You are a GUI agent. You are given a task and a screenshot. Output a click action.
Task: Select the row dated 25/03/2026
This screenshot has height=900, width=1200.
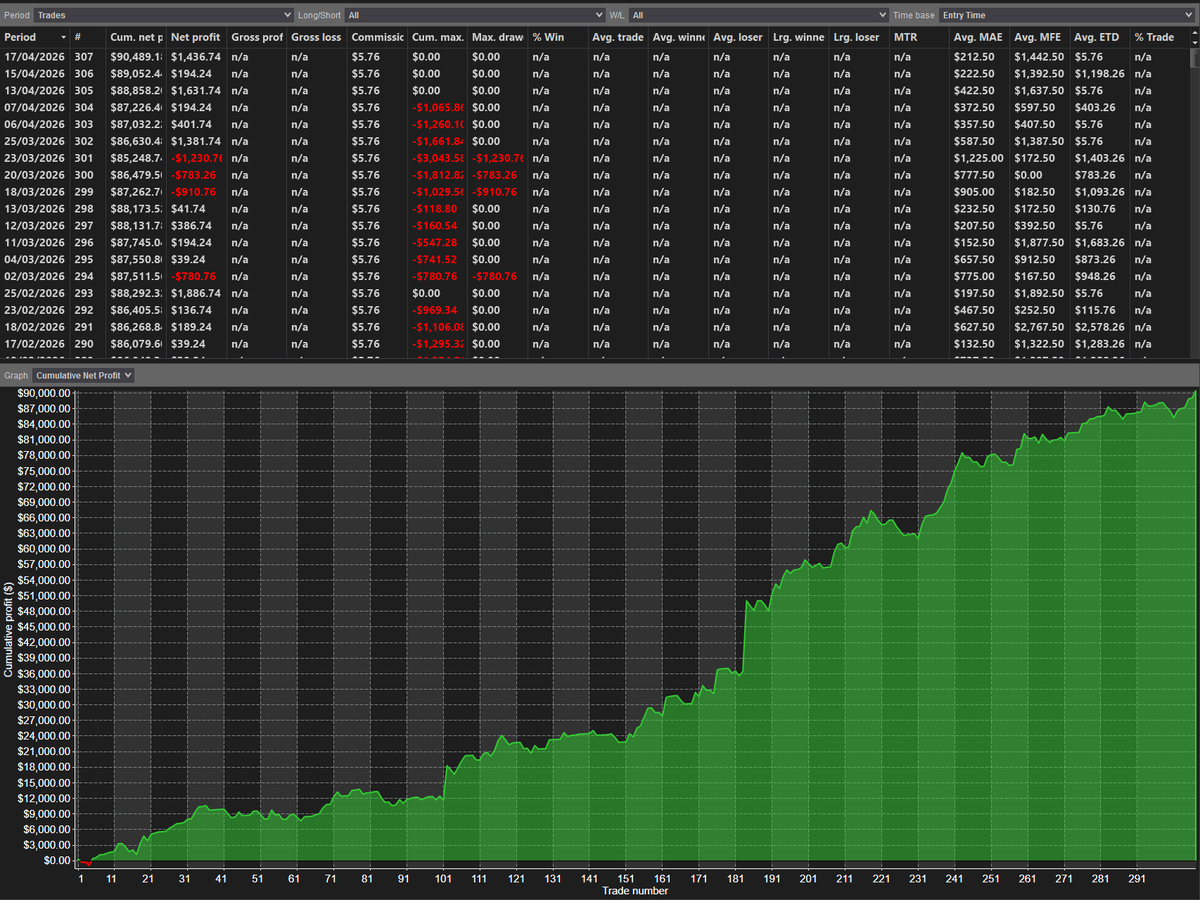coord(595,142)
